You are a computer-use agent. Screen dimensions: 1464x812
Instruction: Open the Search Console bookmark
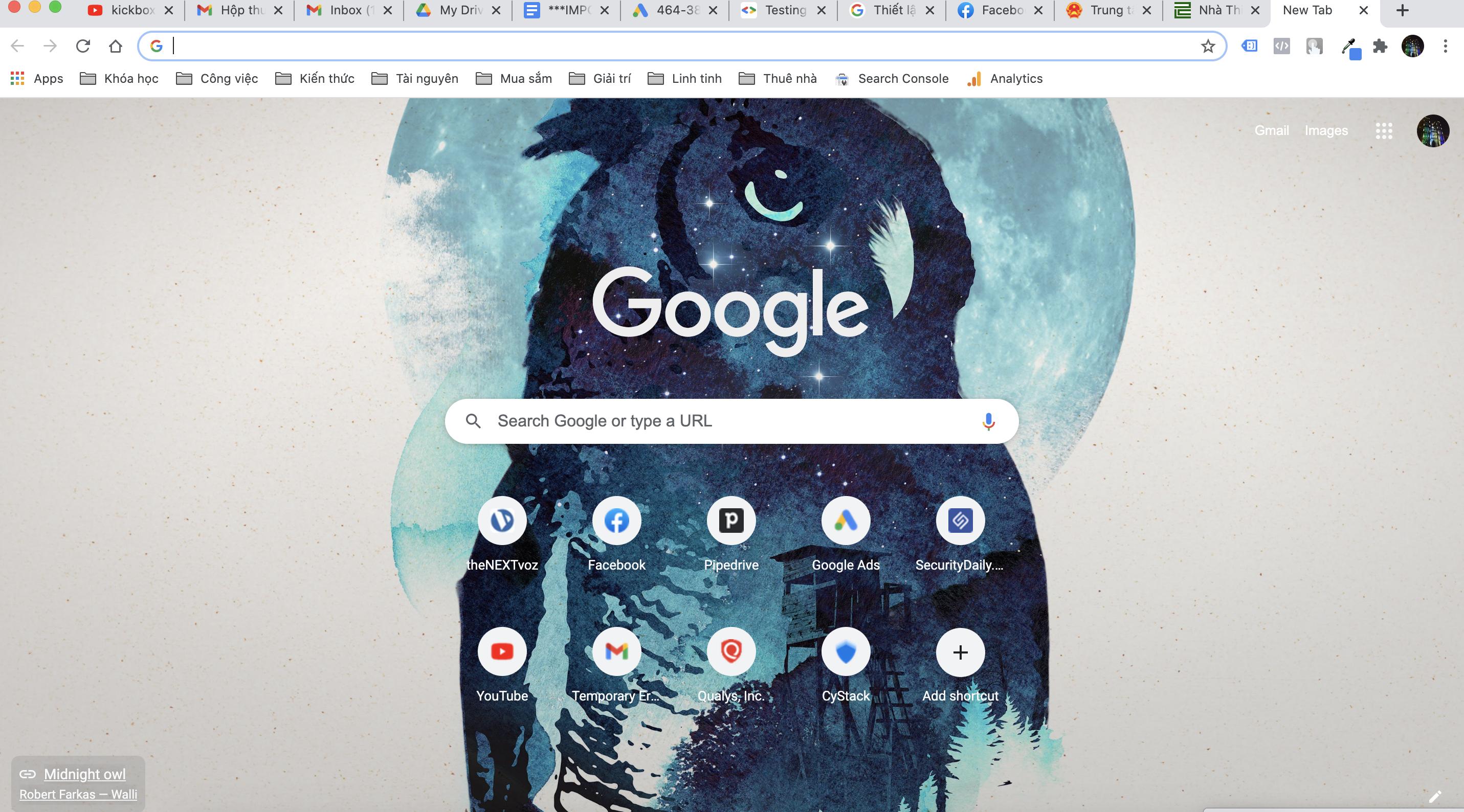click(x=892, y=78)
